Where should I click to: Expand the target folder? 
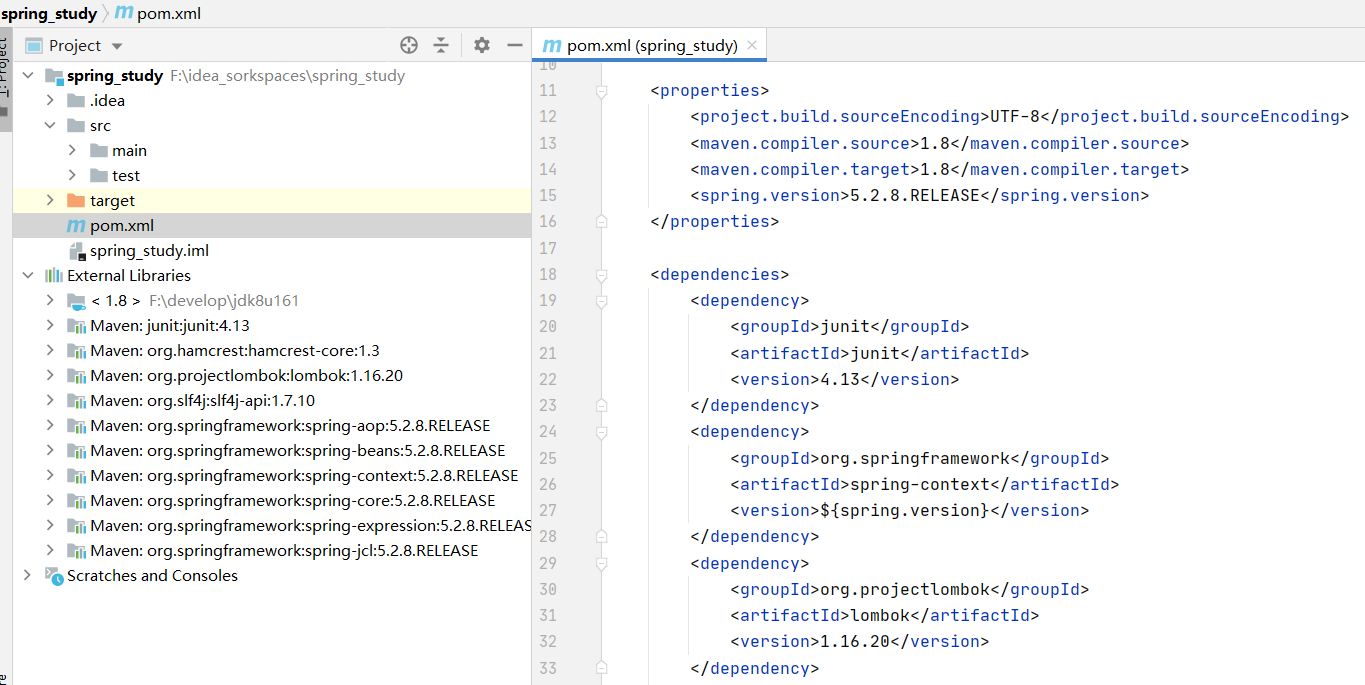[x=50, y=201]
